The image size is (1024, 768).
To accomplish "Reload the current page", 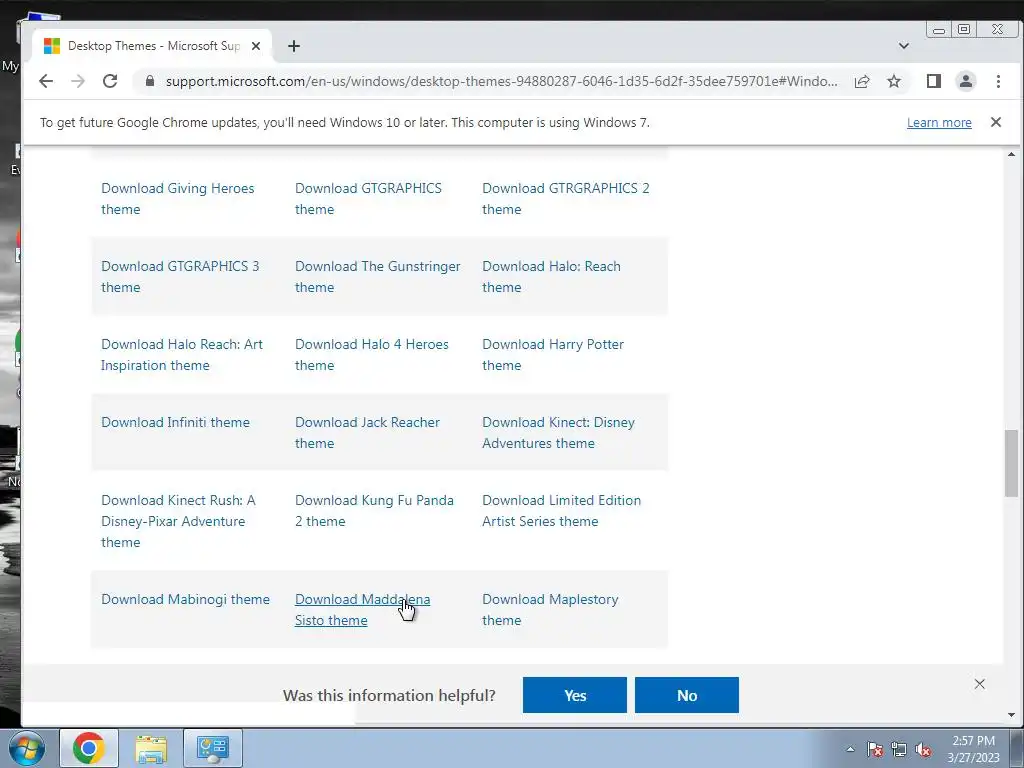I will pos(110,81).
